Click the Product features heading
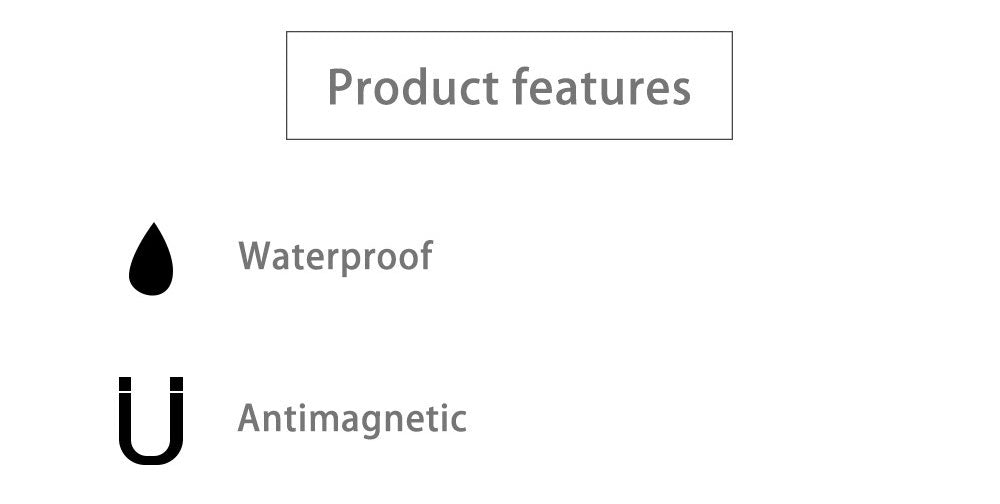This screenshot has height=504, width=1000. 509,87
